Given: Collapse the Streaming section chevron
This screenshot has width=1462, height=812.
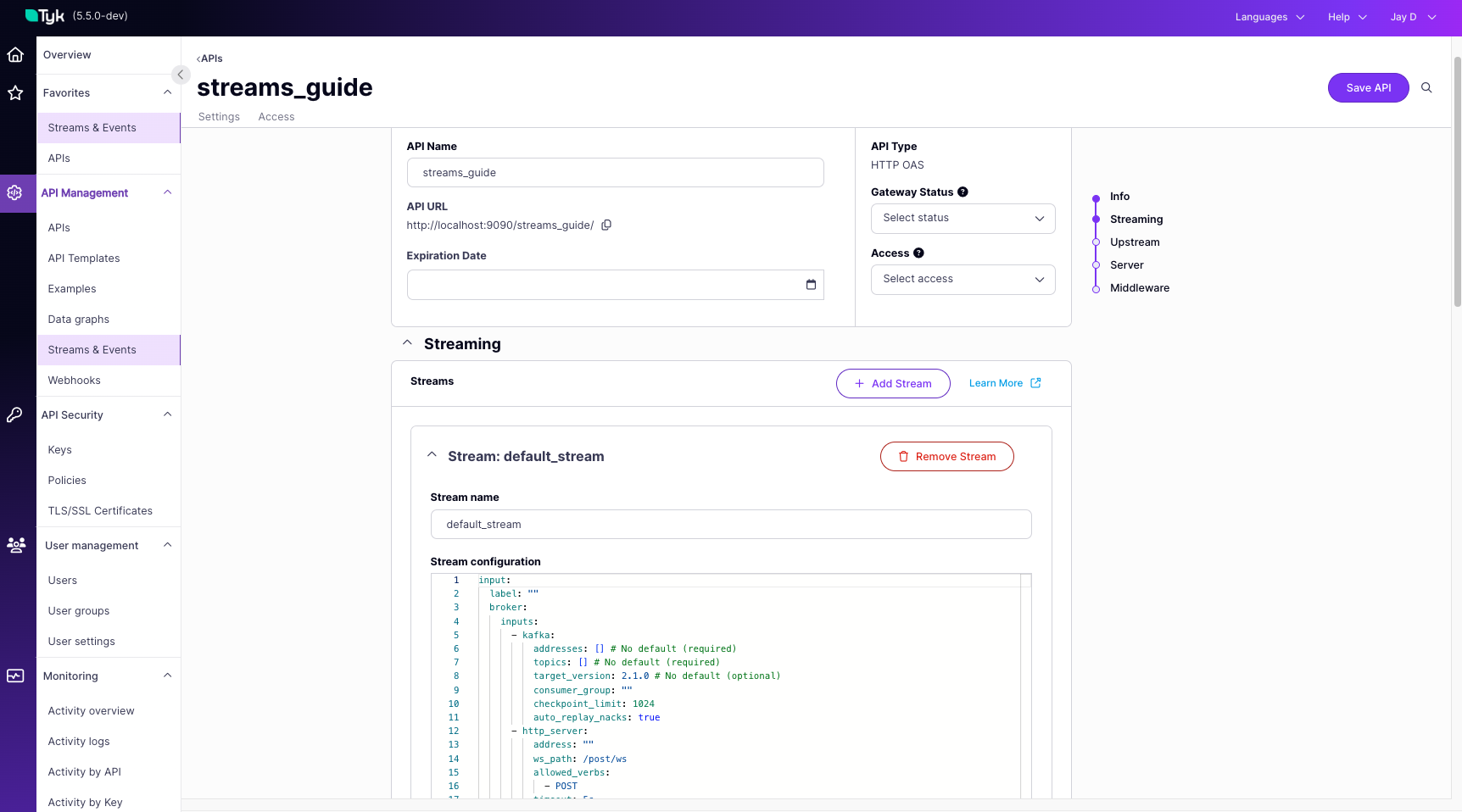Looking at the screenshot, I should pyautogui.click(x=407, y=343).
